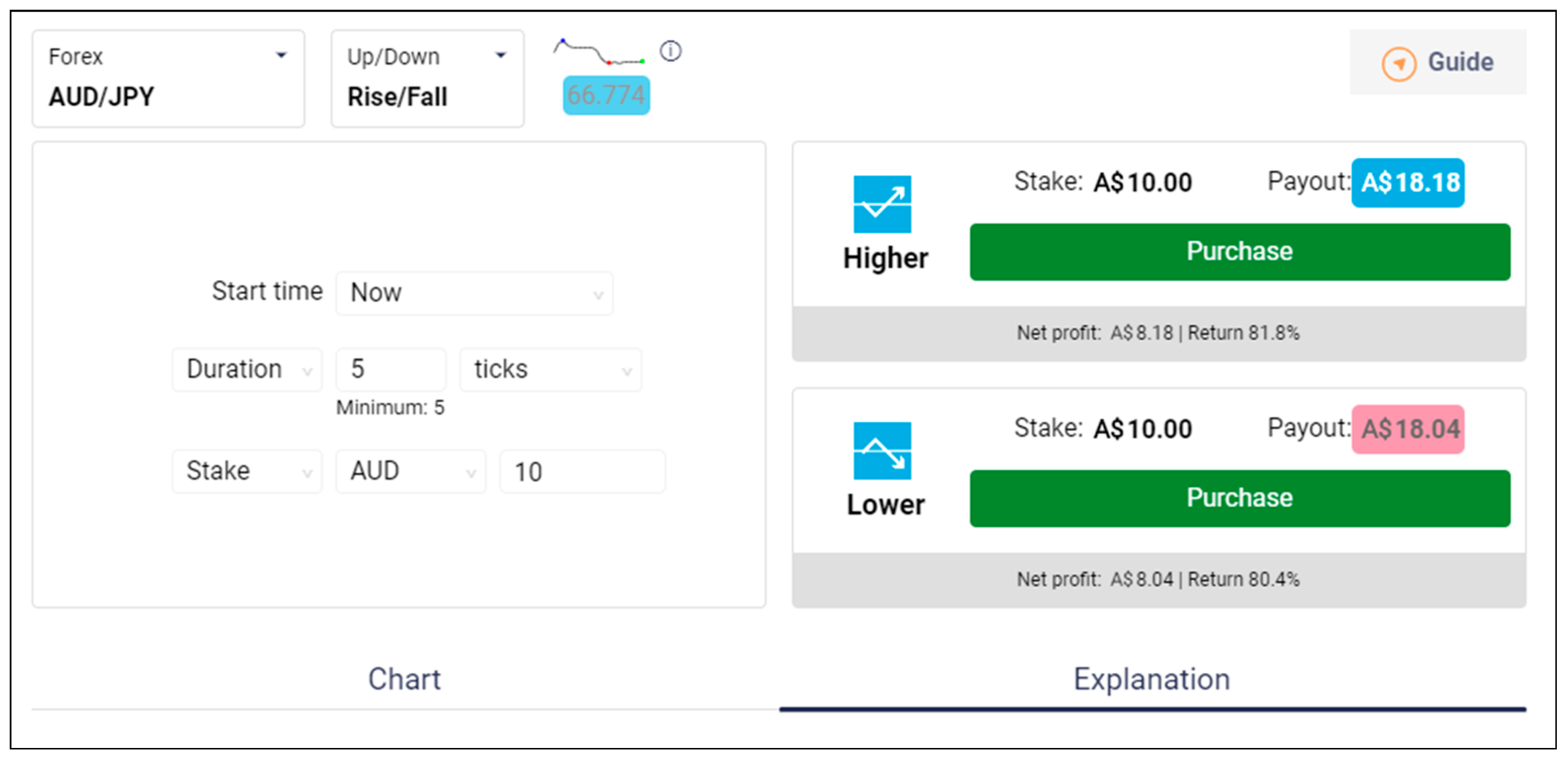Image resolution: width=1568 pixels, height=765 pixels.
Task: Click the stake amount input field
Action: [x=581, y=471]
